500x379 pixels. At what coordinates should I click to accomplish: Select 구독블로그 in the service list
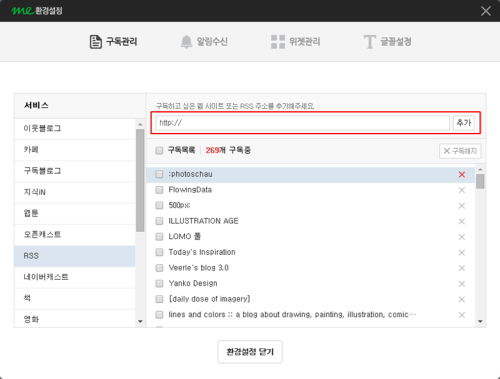(75, 171)
